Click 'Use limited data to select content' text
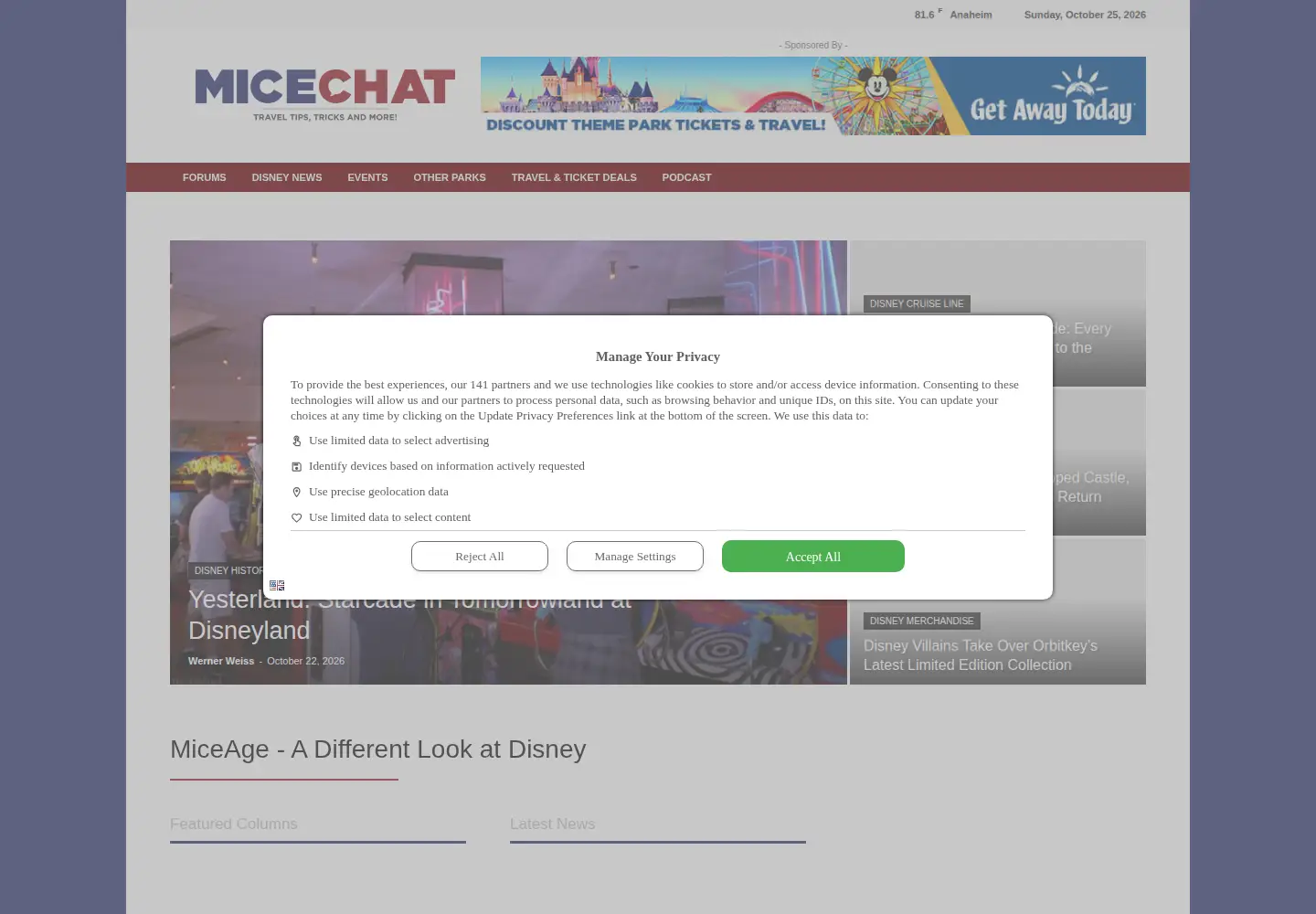This screenshot has width=1316, height=914. coord(389,517)
